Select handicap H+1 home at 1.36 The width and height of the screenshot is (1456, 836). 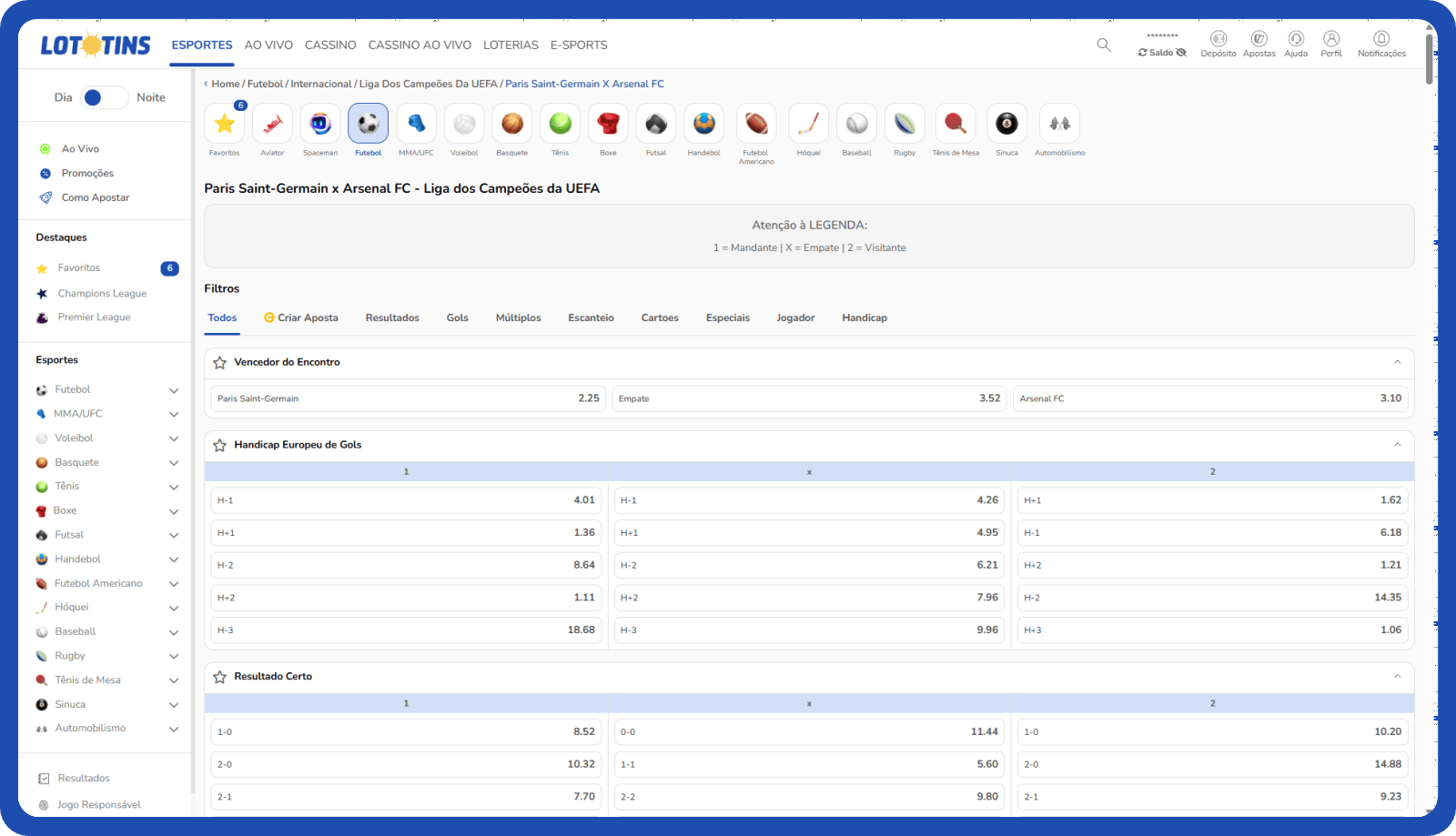[x=406, y=533]
